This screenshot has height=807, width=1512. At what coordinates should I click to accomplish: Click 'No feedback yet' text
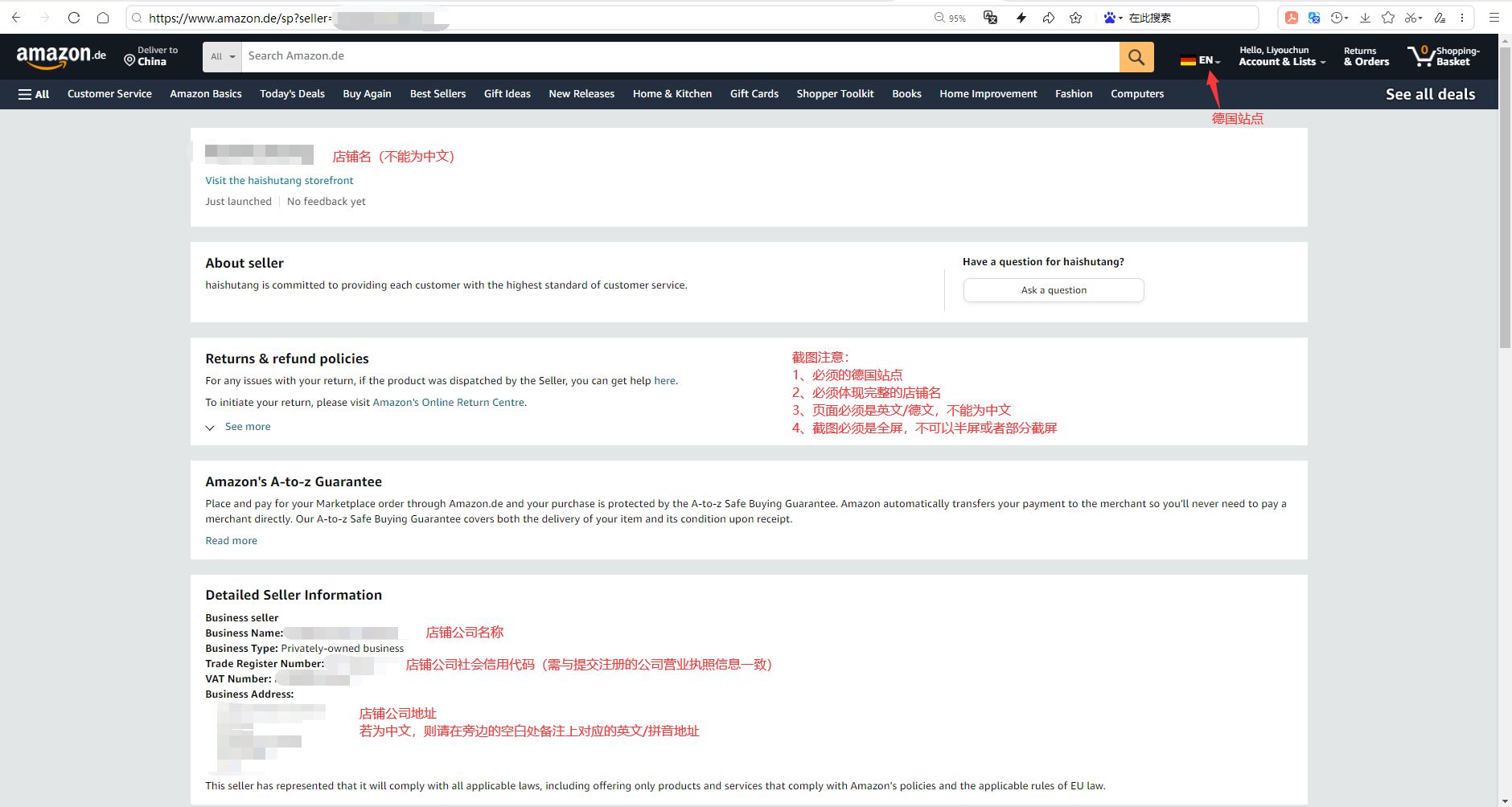click(326, 202)
